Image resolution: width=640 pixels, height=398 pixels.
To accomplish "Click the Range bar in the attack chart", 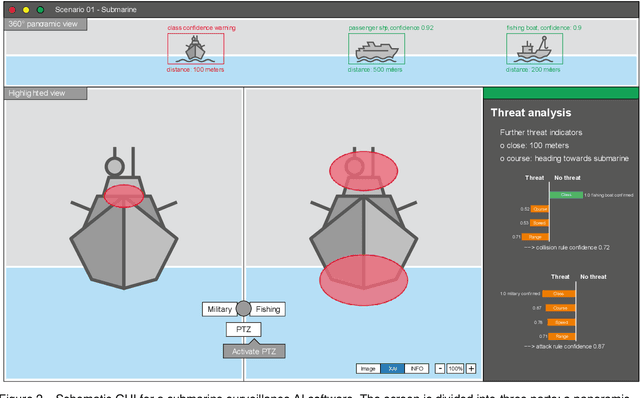I will (562, 336).
